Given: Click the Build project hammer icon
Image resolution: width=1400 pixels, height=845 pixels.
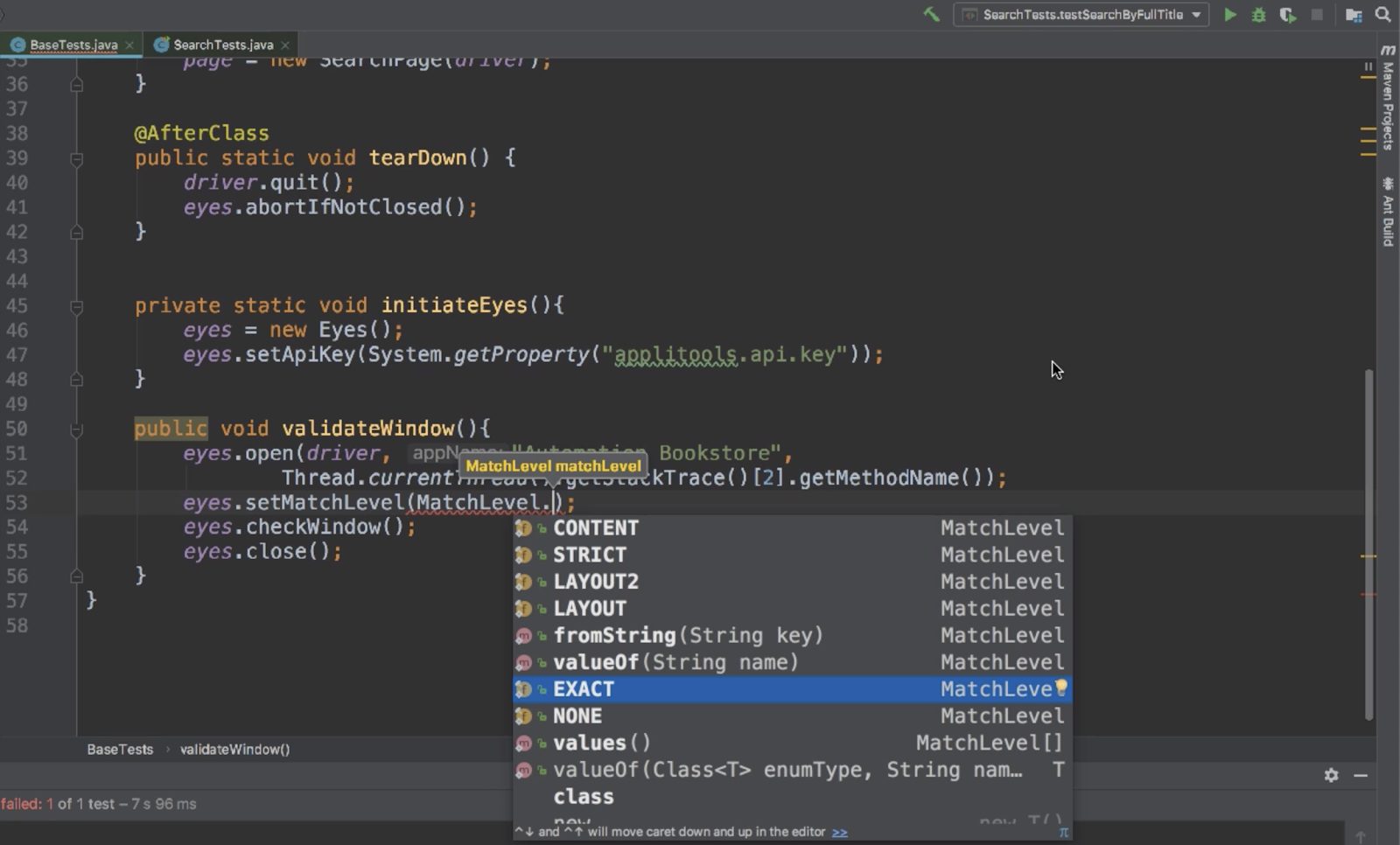Looking at the screenshot, I should [x=931, y=14].
